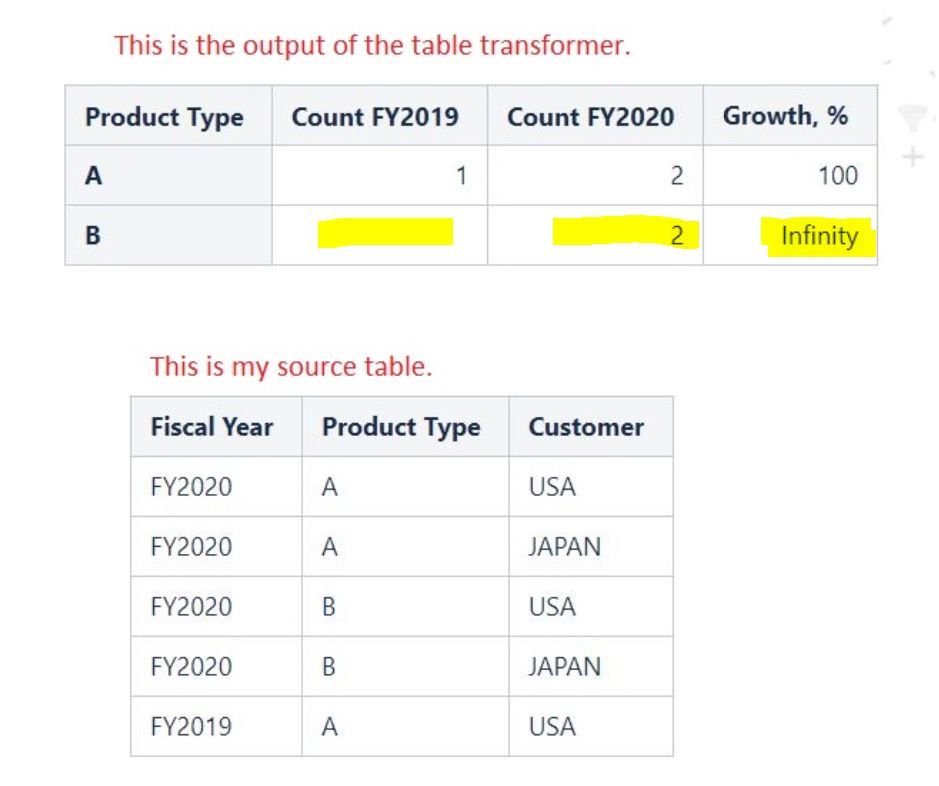Click the faint plus icon beside the table
This screenshot has width=939, height=786.
tap(913, 157)
